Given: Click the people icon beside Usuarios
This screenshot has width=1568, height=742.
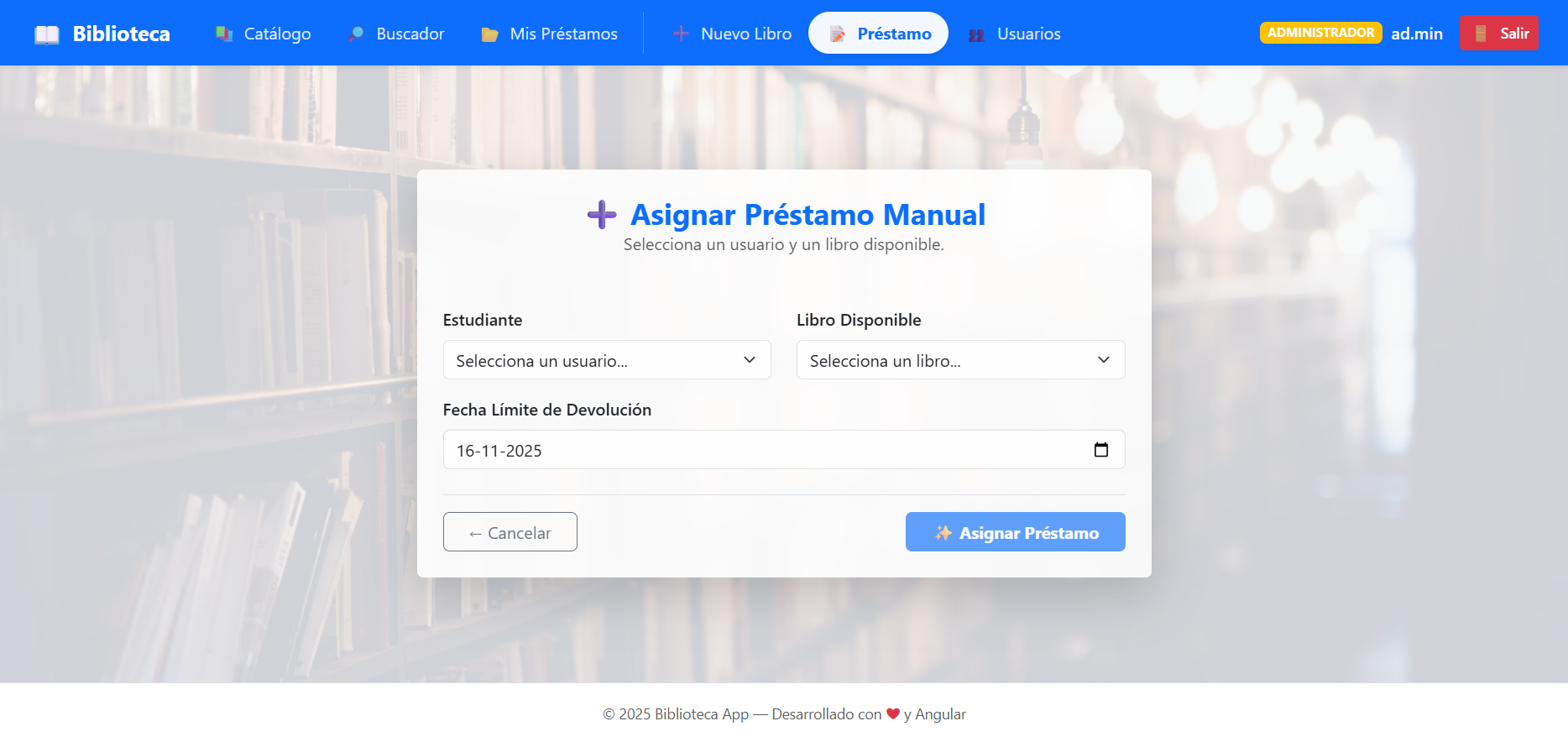Looking at the screenshot, I should click(976, 34).
